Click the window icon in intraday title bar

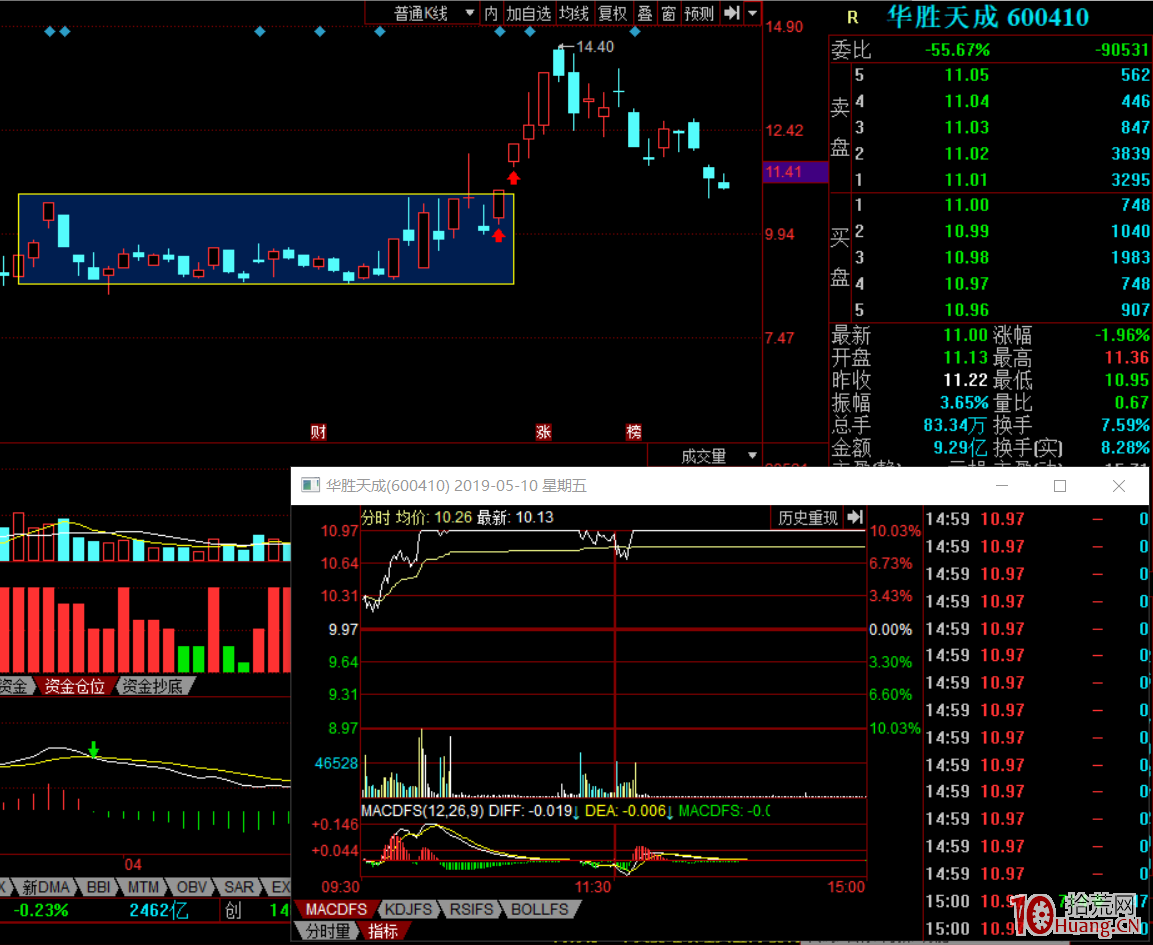pos(310,485)
